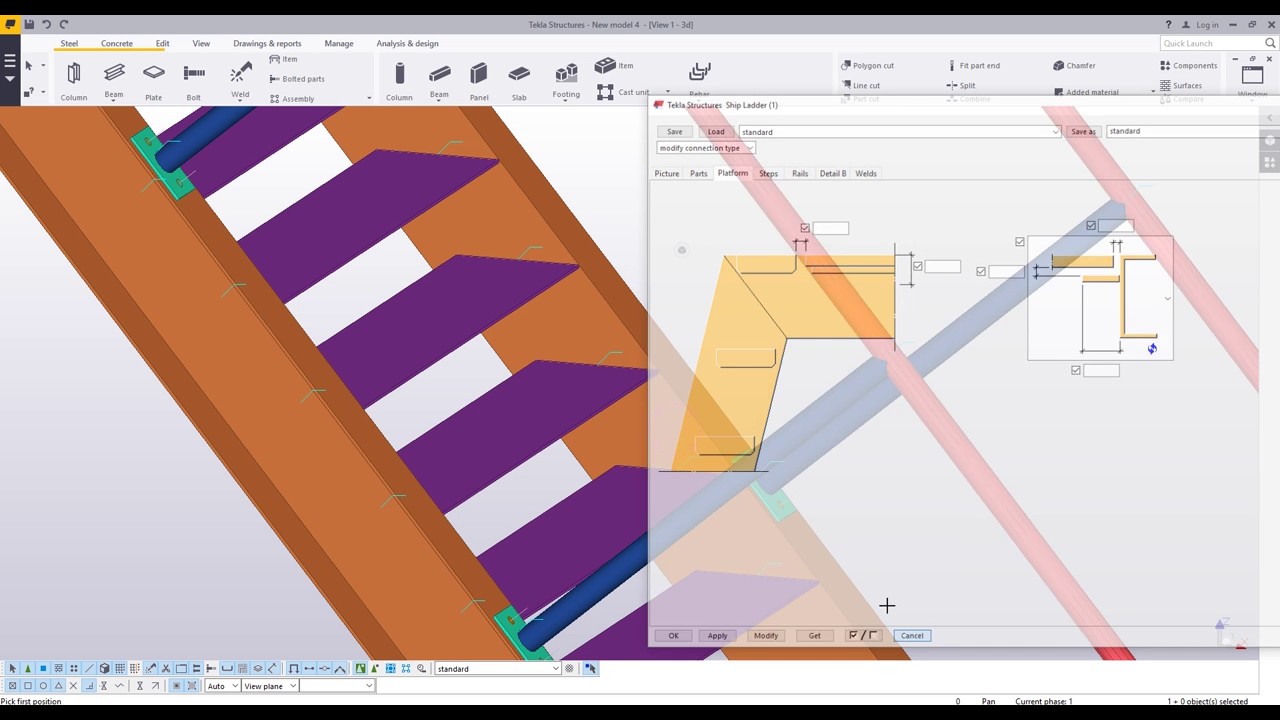Open the 'modify connection type' dropdown
This screenshot has width=1280, height=720.
point(706,148)
